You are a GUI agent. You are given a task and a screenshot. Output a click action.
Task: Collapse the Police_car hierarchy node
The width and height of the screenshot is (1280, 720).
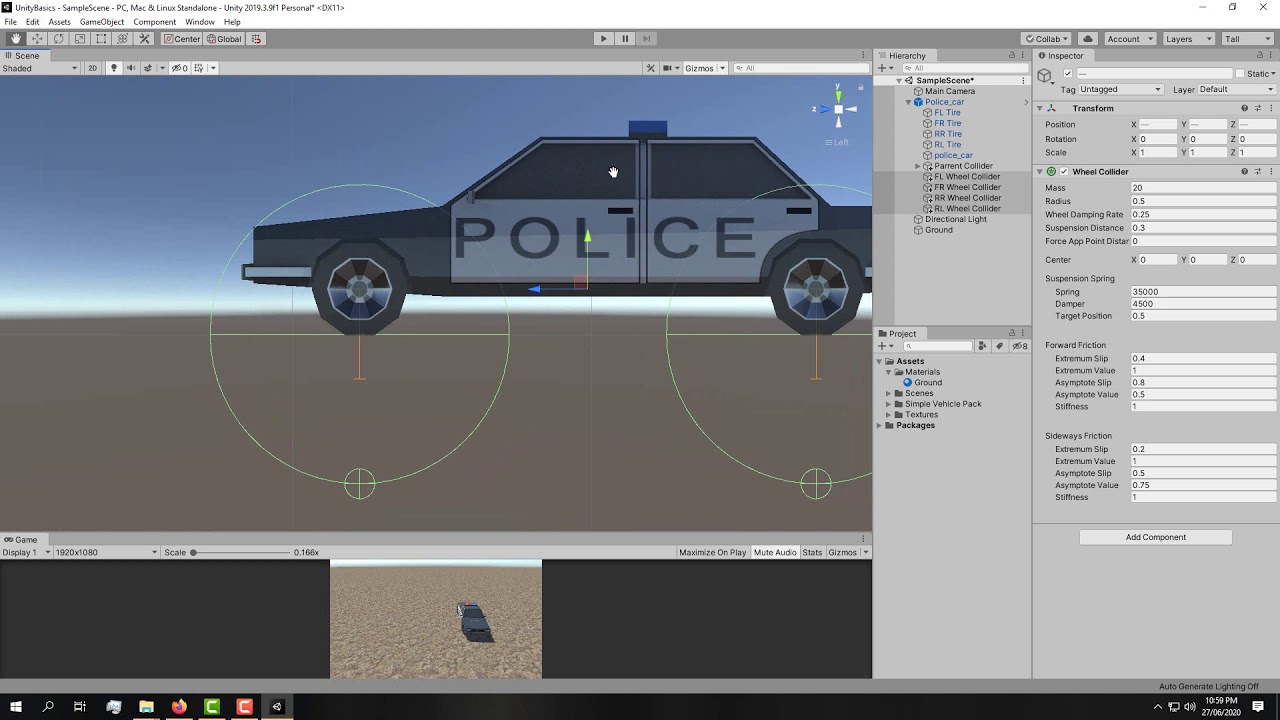point(908,102)
